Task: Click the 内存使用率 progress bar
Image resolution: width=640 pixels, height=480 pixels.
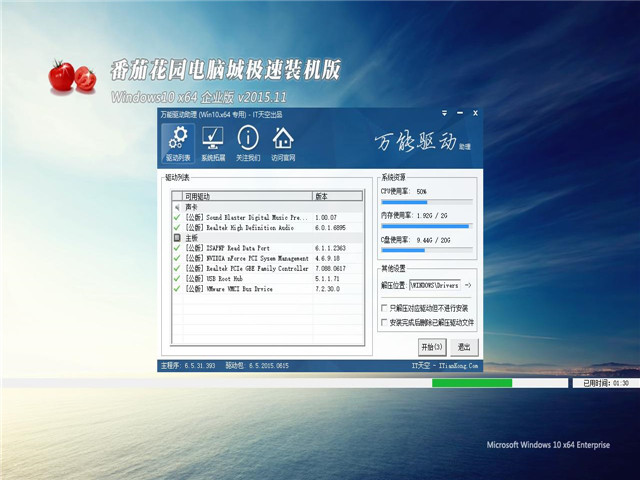Action: [427, 226]
